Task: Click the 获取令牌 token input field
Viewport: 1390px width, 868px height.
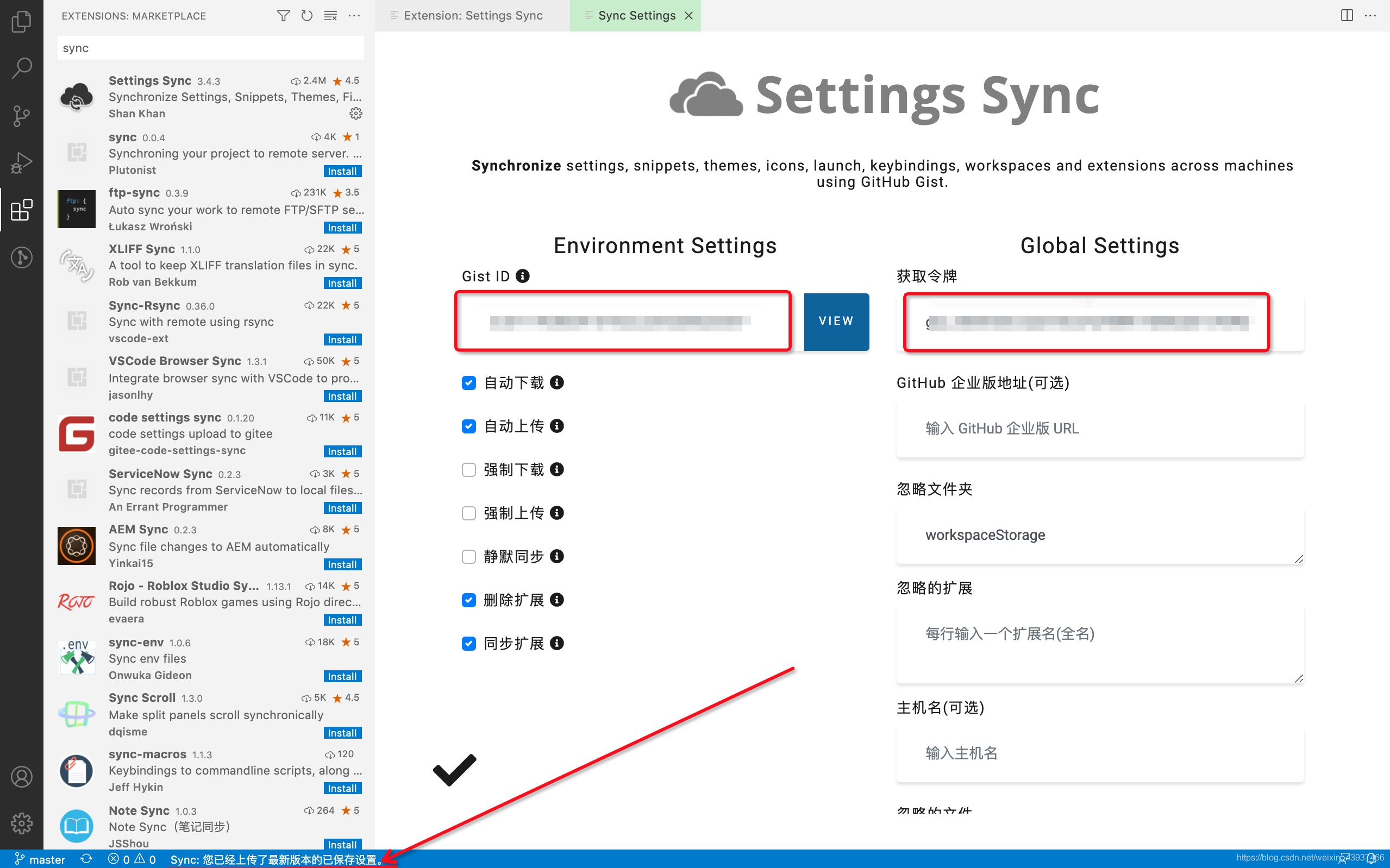Action: pos(1099,323)
